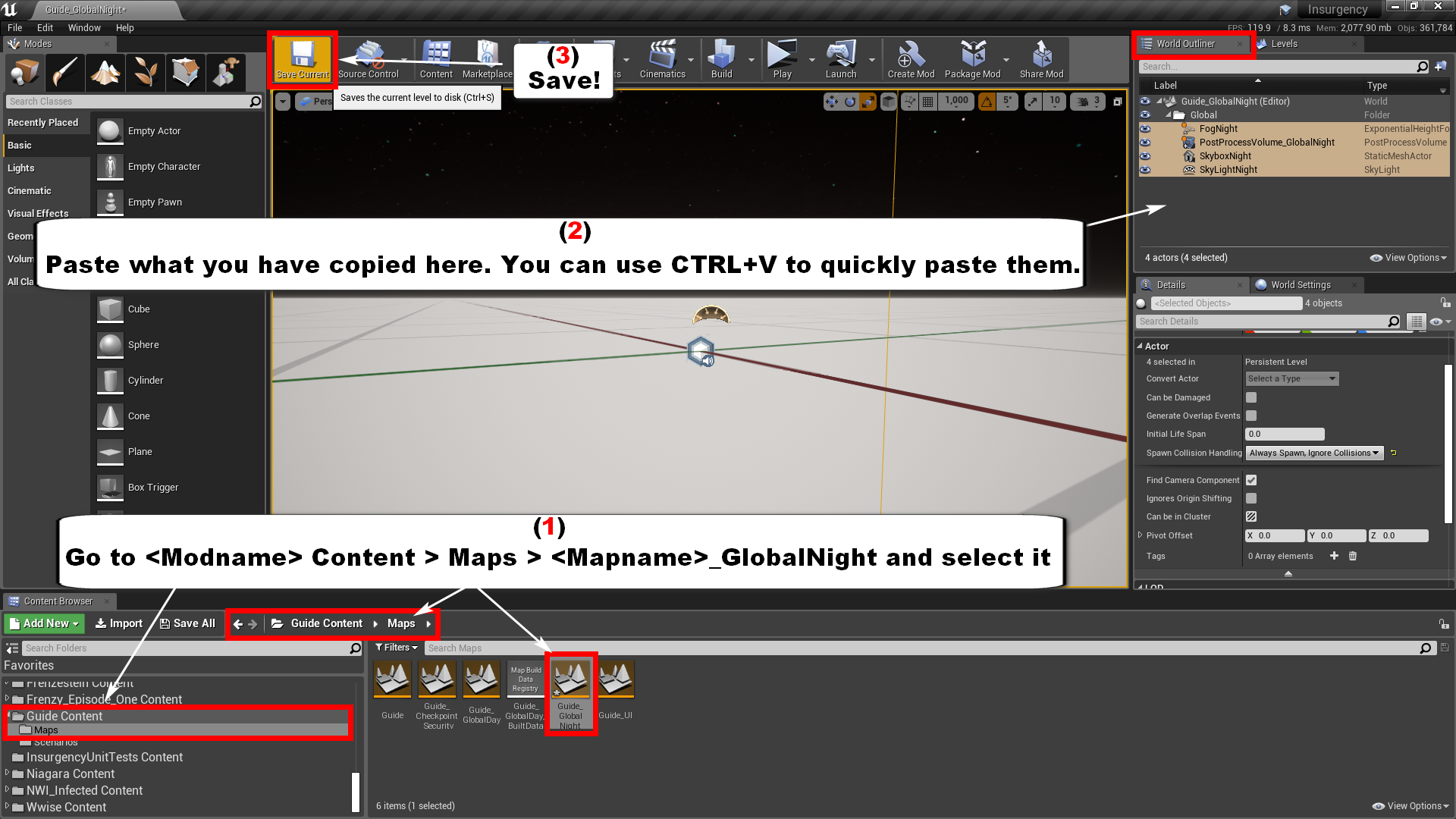Enable Ignores Origin Shifting checkbox

pyautogui.click(x=1251, y=498)
